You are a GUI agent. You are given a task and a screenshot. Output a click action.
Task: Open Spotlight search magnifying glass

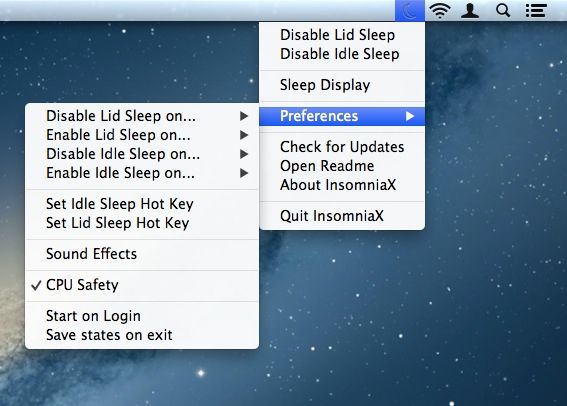point(503,10)
